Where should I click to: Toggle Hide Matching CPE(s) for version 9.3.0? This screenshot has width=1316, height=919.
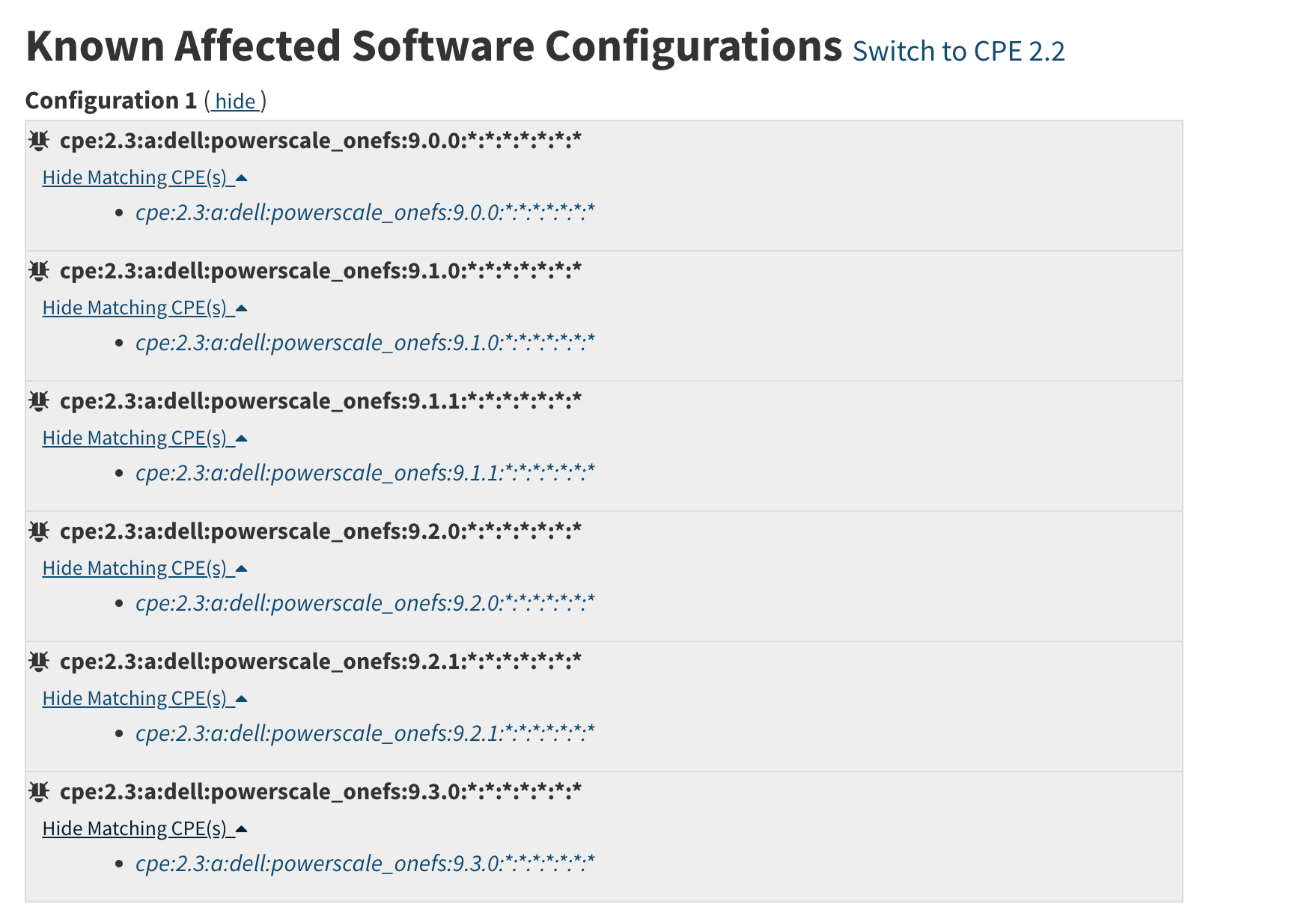[x=135, y=828]
